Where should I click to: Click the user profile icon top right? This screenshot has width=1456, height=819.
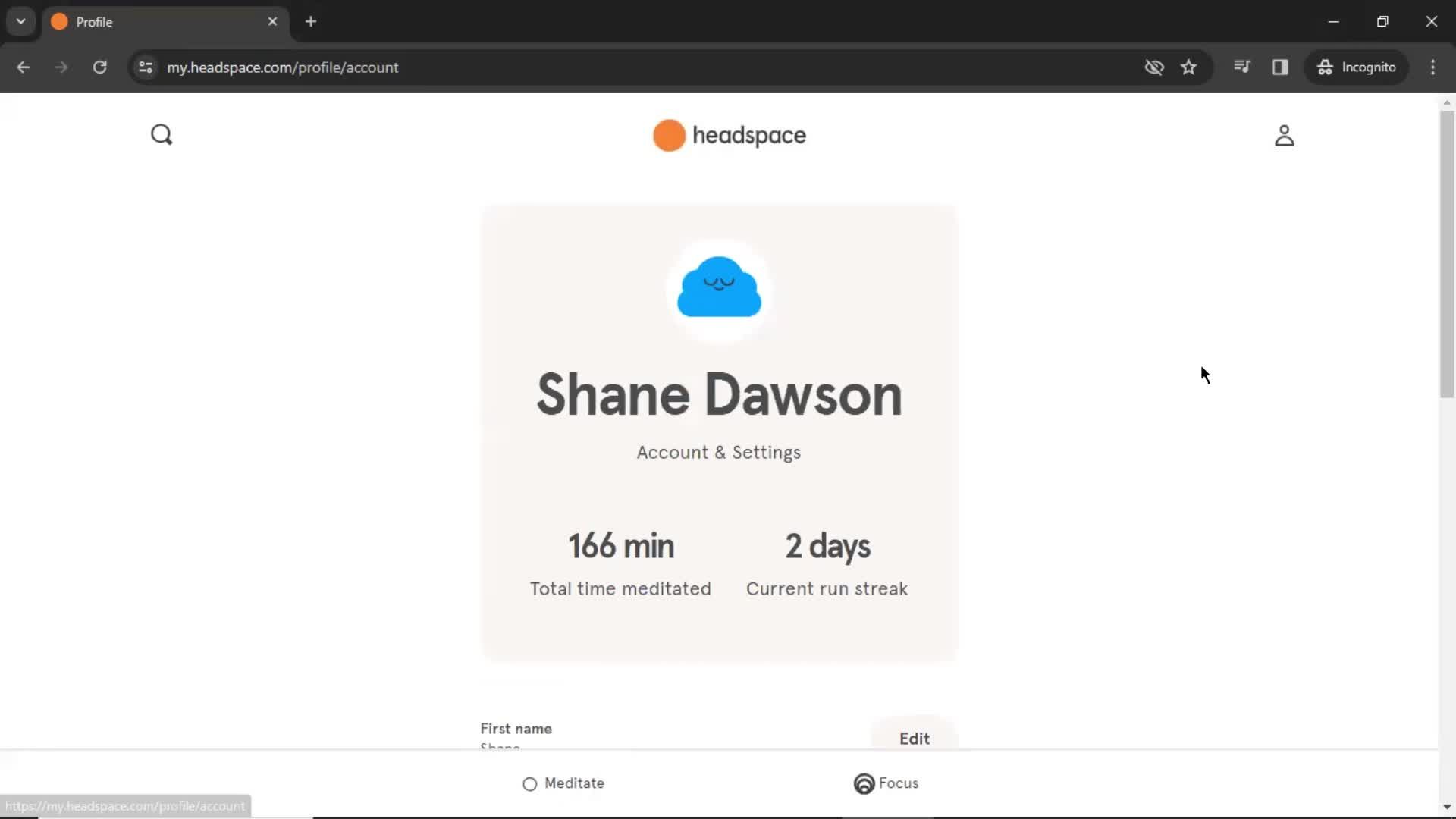point(1284,135)
